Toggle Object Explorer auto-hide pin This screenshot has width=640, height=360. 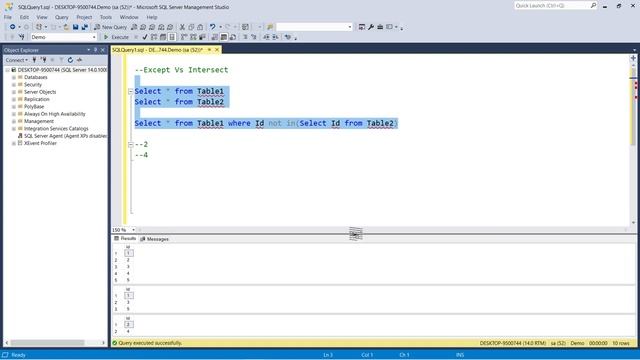click(96, 50)
